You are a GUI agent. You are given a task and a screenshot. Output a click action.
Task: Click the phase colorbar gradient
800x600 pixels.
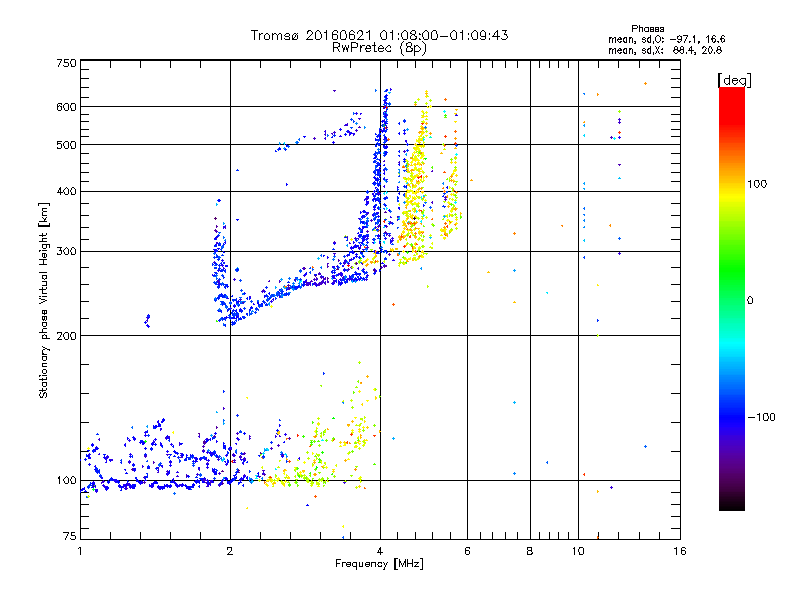(x=732, y=298)
